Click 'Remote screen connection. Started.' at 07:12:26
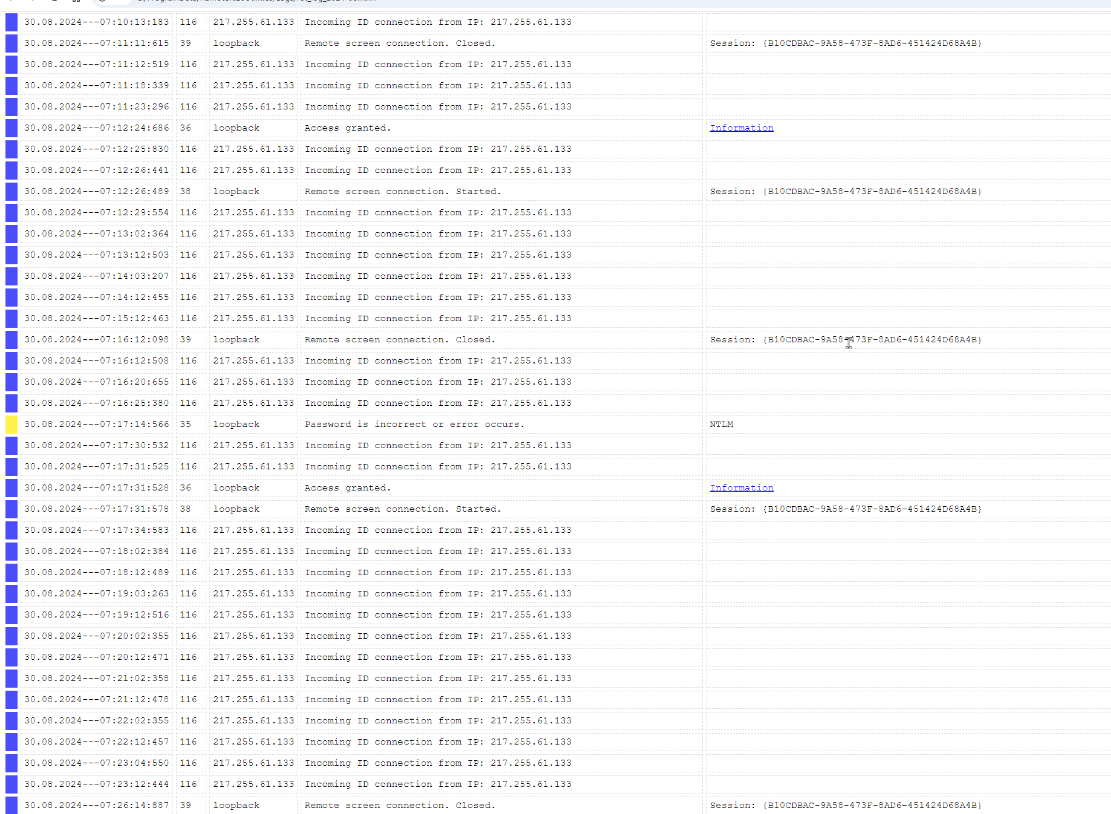This screenshot has height=814, width=1111. pos(402,191)
